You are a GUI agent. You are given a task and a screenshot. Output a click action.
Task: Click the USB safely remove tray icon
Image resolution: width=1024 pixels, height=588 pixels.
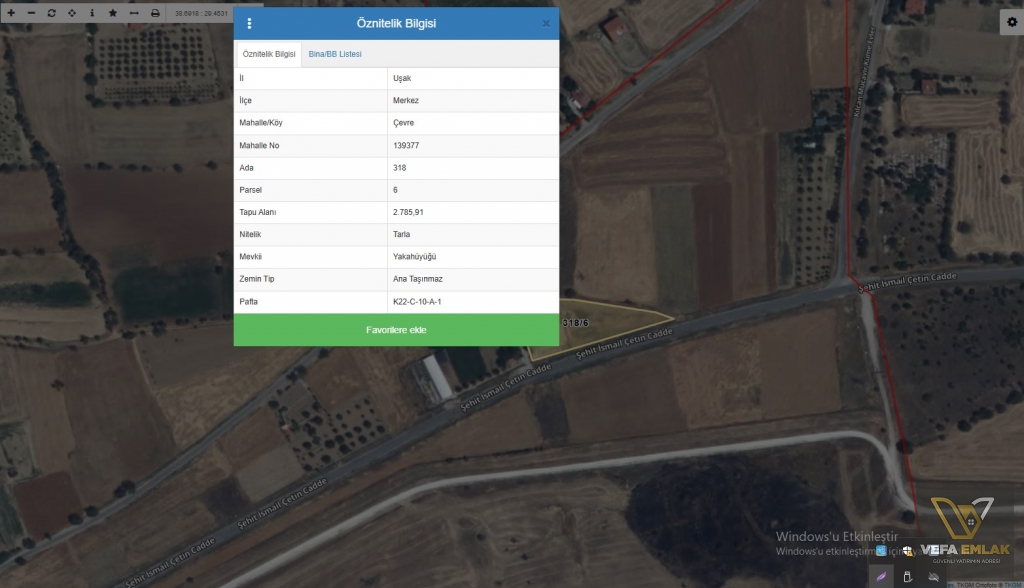(x=908, y=577)
